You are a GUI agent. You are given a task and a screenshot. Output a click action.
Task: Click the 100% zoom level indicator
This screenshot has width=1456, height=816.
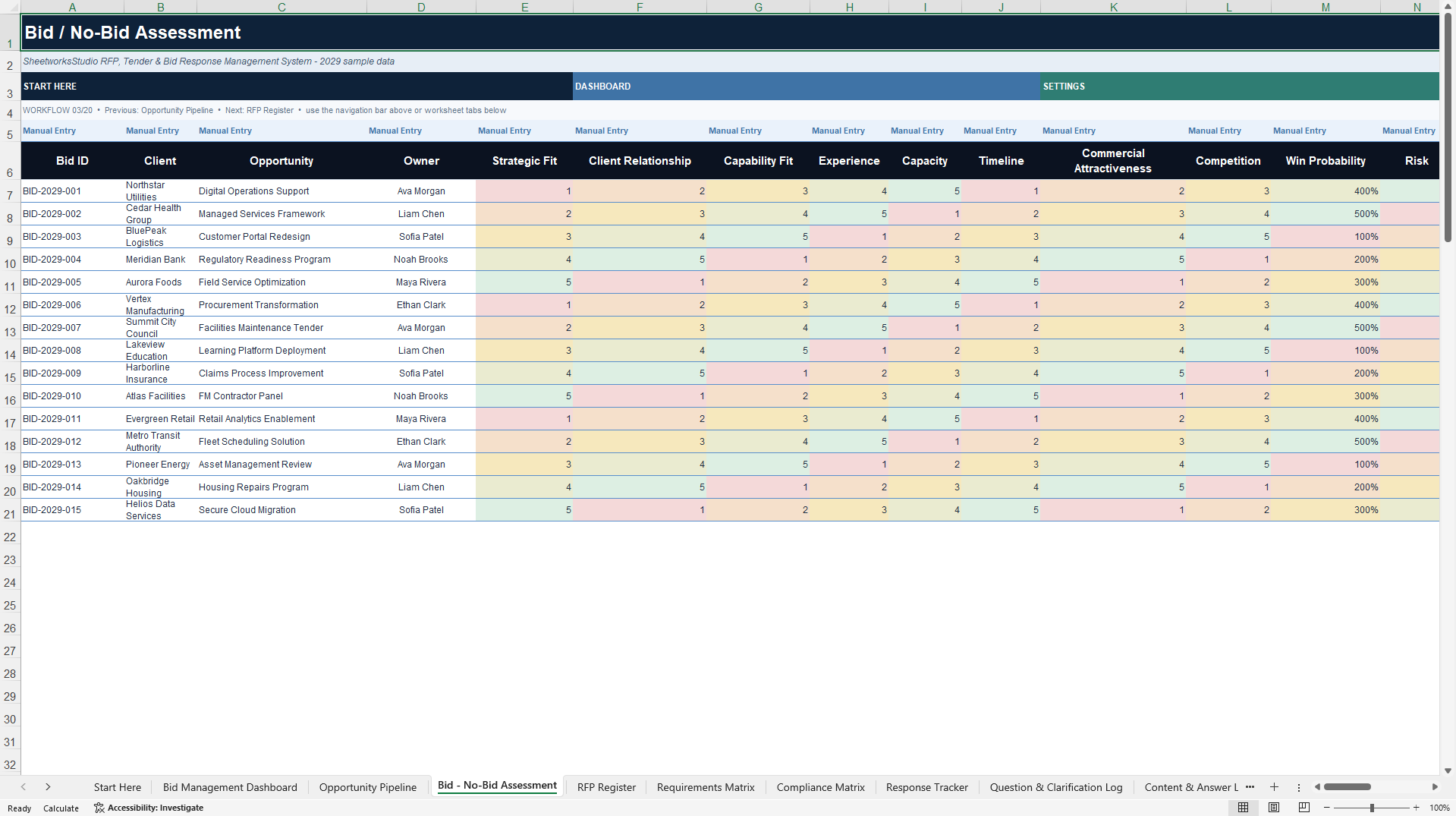(x=1439, y=808)
